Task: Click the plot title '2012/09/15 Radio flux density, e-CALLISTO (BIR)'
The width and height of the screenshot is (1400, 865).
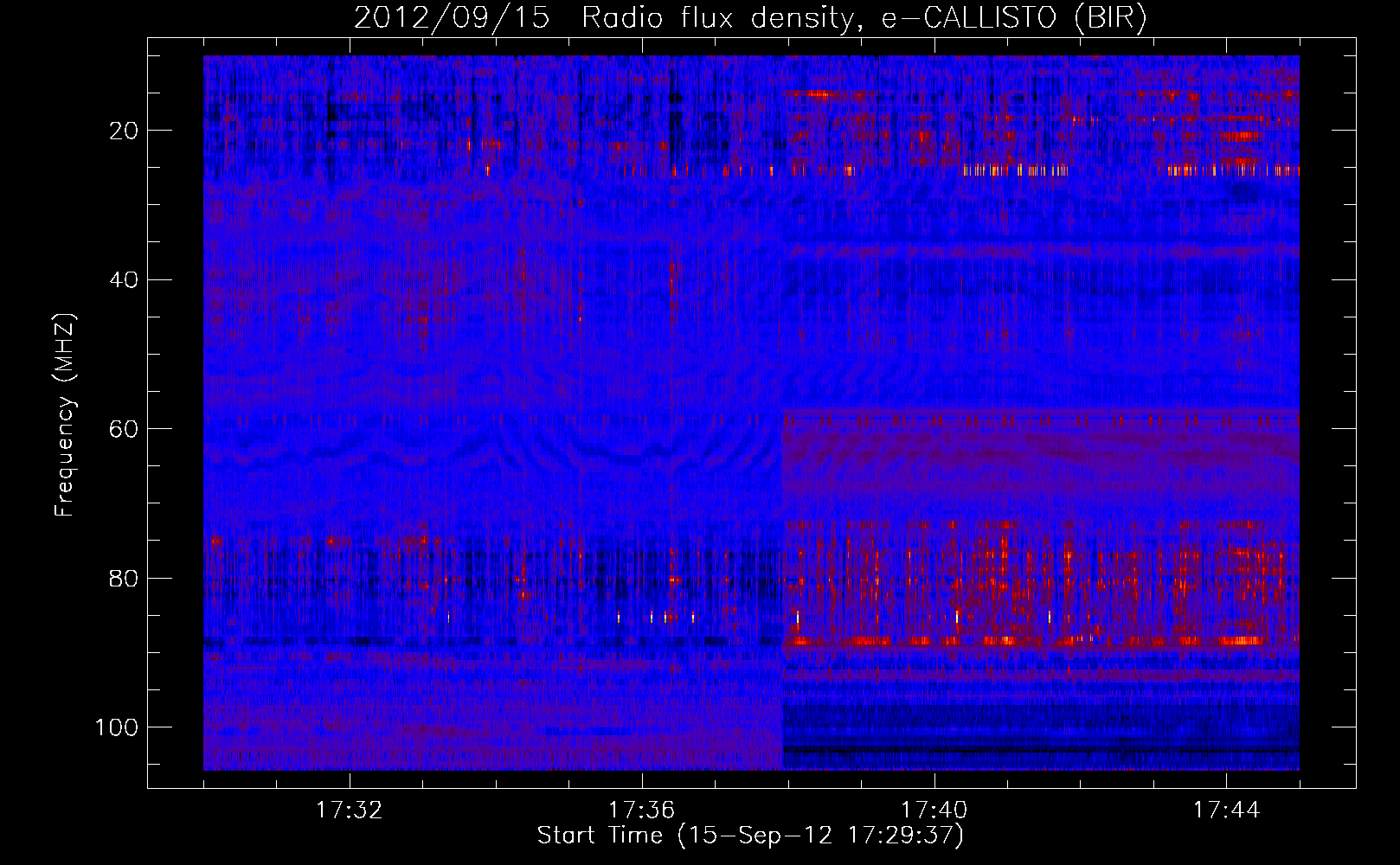Action: tap(750, 18)
